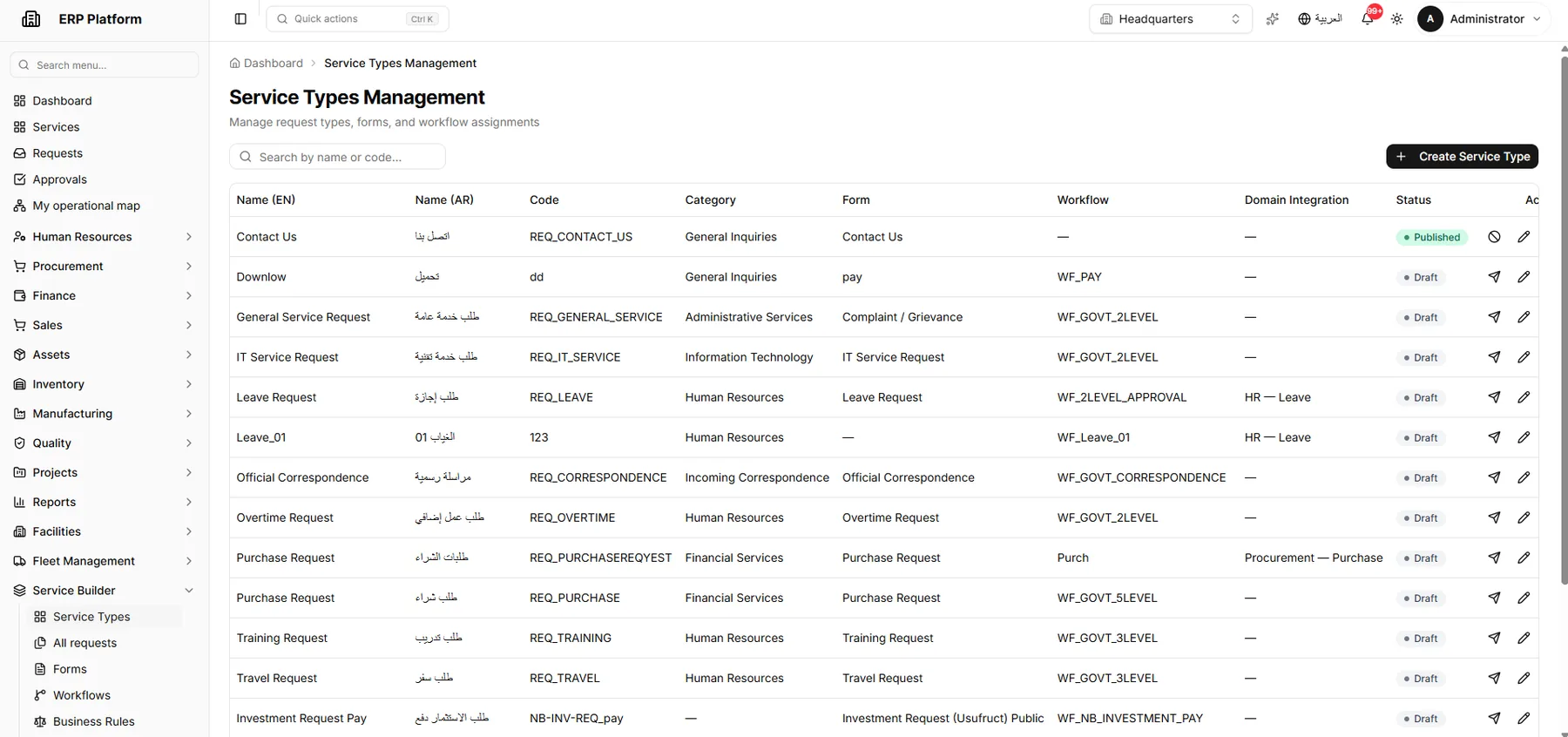Toggle light/dark theme sun icon
Viewport: 1568px width, 737px height.
pos(1397,19)
